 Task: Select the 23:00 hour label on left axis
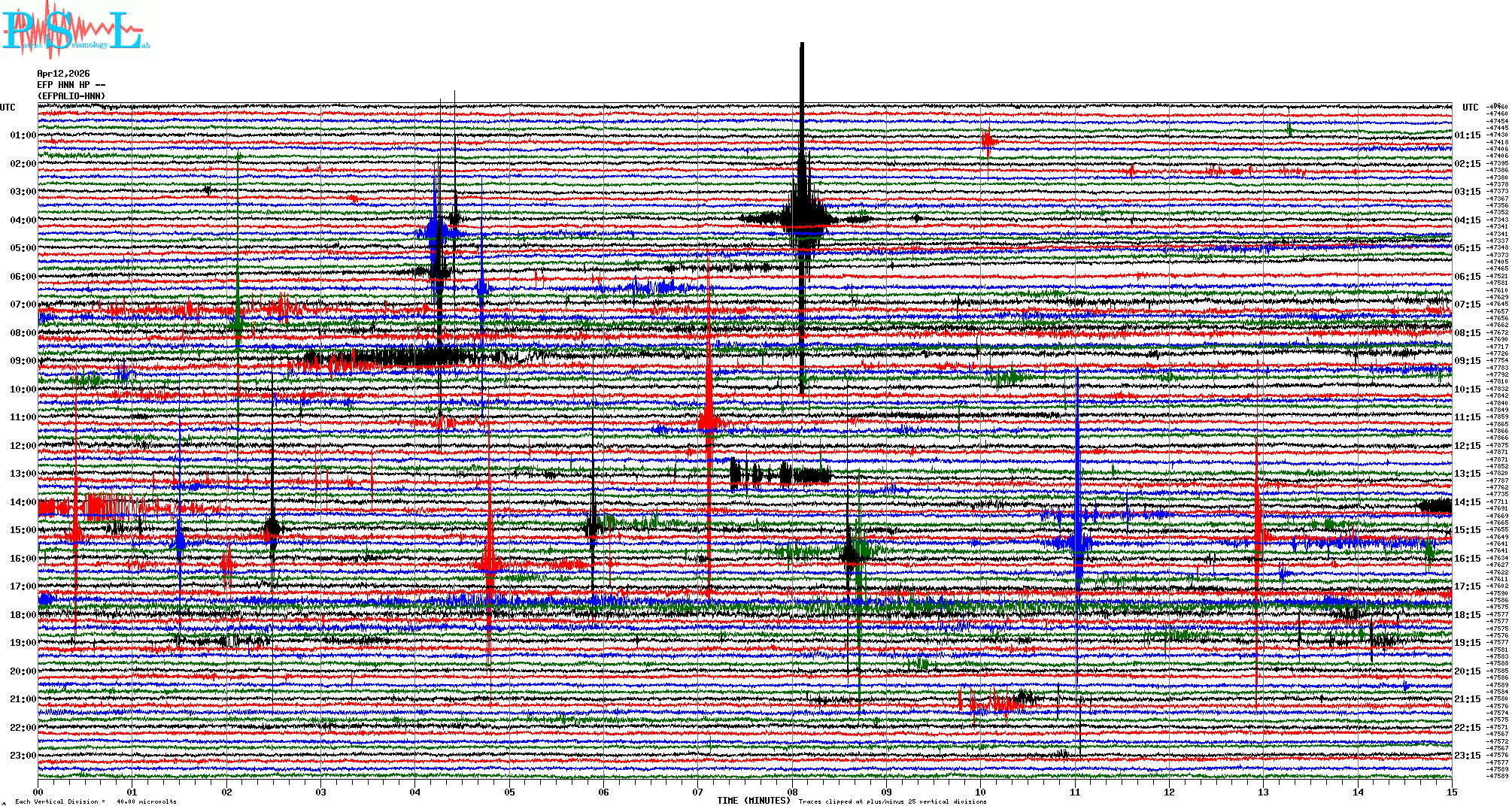point(23,756)
